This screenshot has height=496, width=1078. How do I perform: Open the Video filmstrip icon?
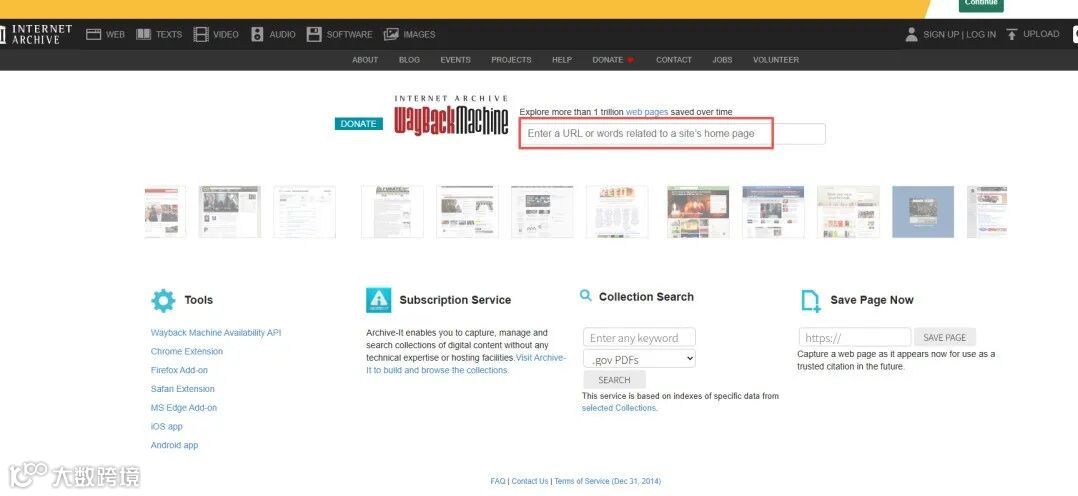pos(201,34)
